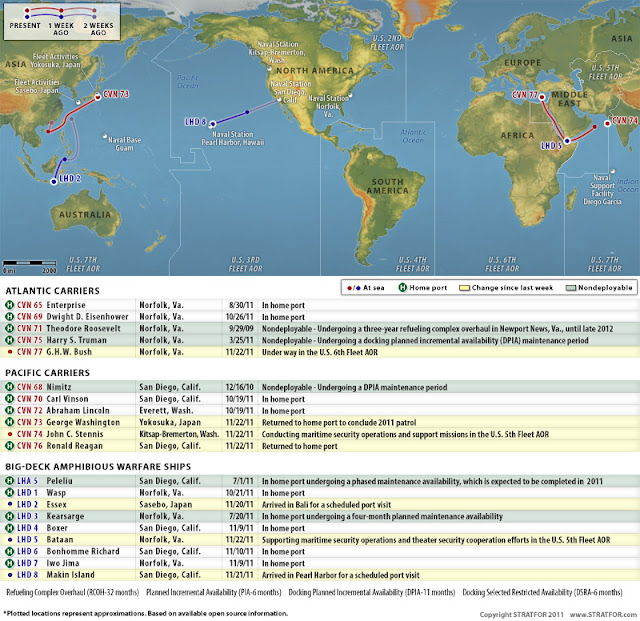Screen dimensions: 640x621
Task: Click 'Under way in the U.S. 6th Fleet AOR'
Action: click(320, 352)
